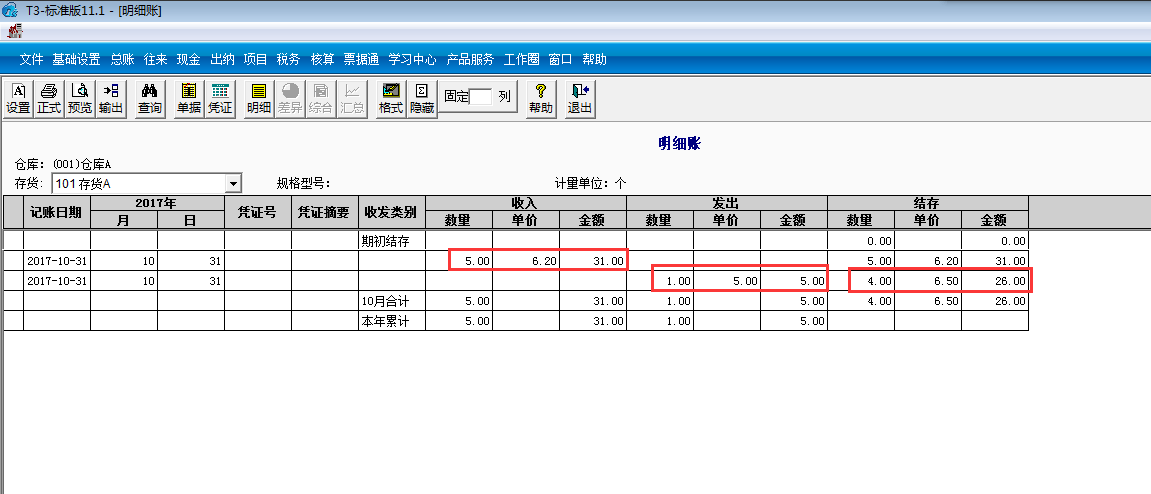The image size is (1151, 494).
Task: Click the 记账日期 column header
Action: point(57,212)
